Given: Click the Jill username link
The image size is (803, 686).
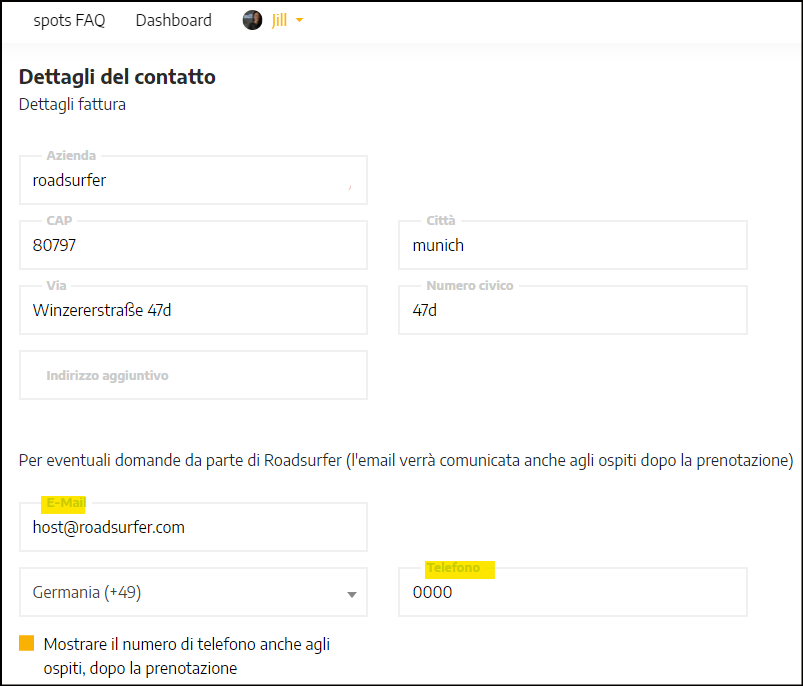Looking at the screenshot, I should point(279,20).
